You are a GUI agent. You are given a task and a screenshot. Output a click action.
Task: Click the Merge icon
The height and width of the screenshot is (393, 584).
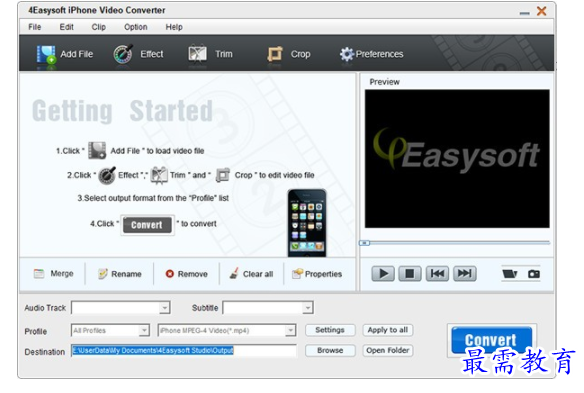[x=39, y=274]
